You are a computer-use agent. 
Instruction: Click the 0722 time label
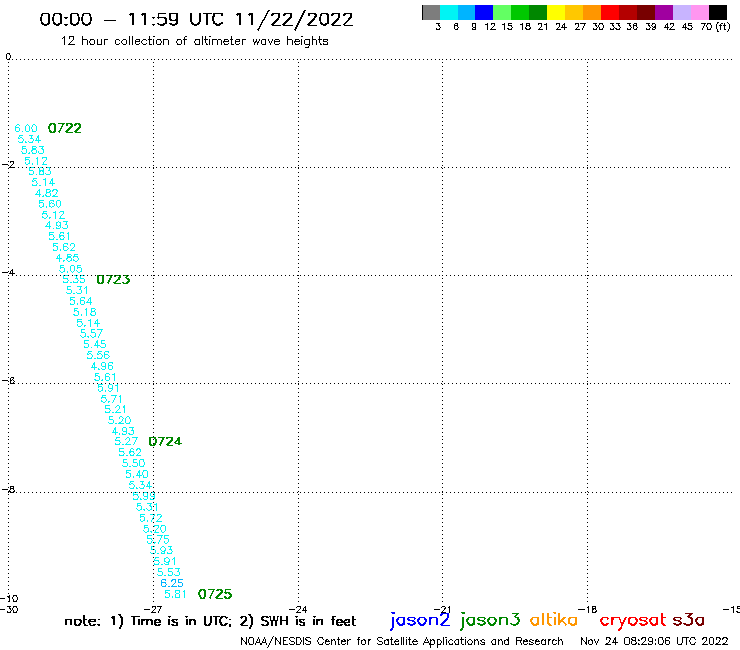click(x=65, y=128)
